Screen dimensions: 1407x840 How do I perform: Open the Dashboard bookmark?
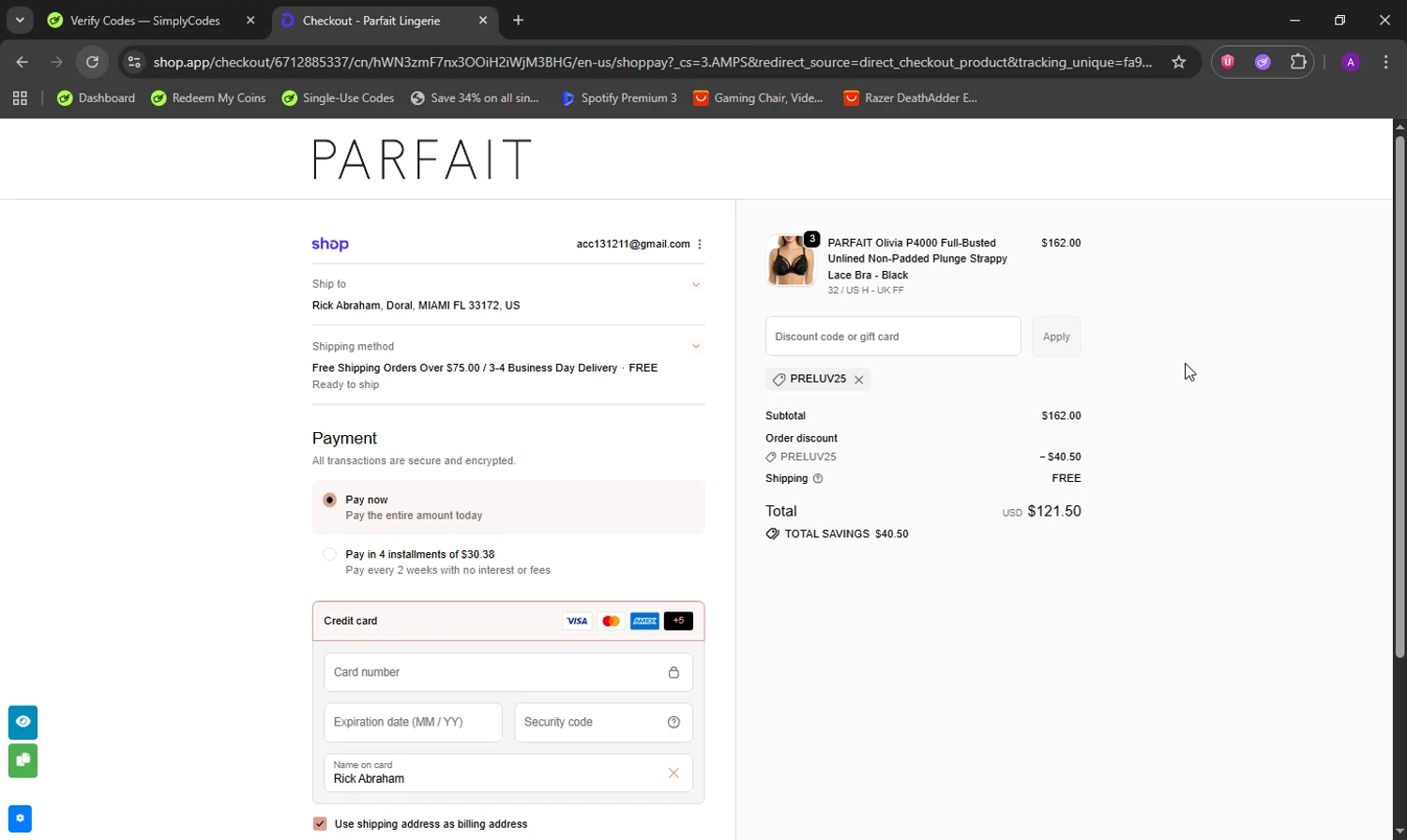click(x=97, y=97)
